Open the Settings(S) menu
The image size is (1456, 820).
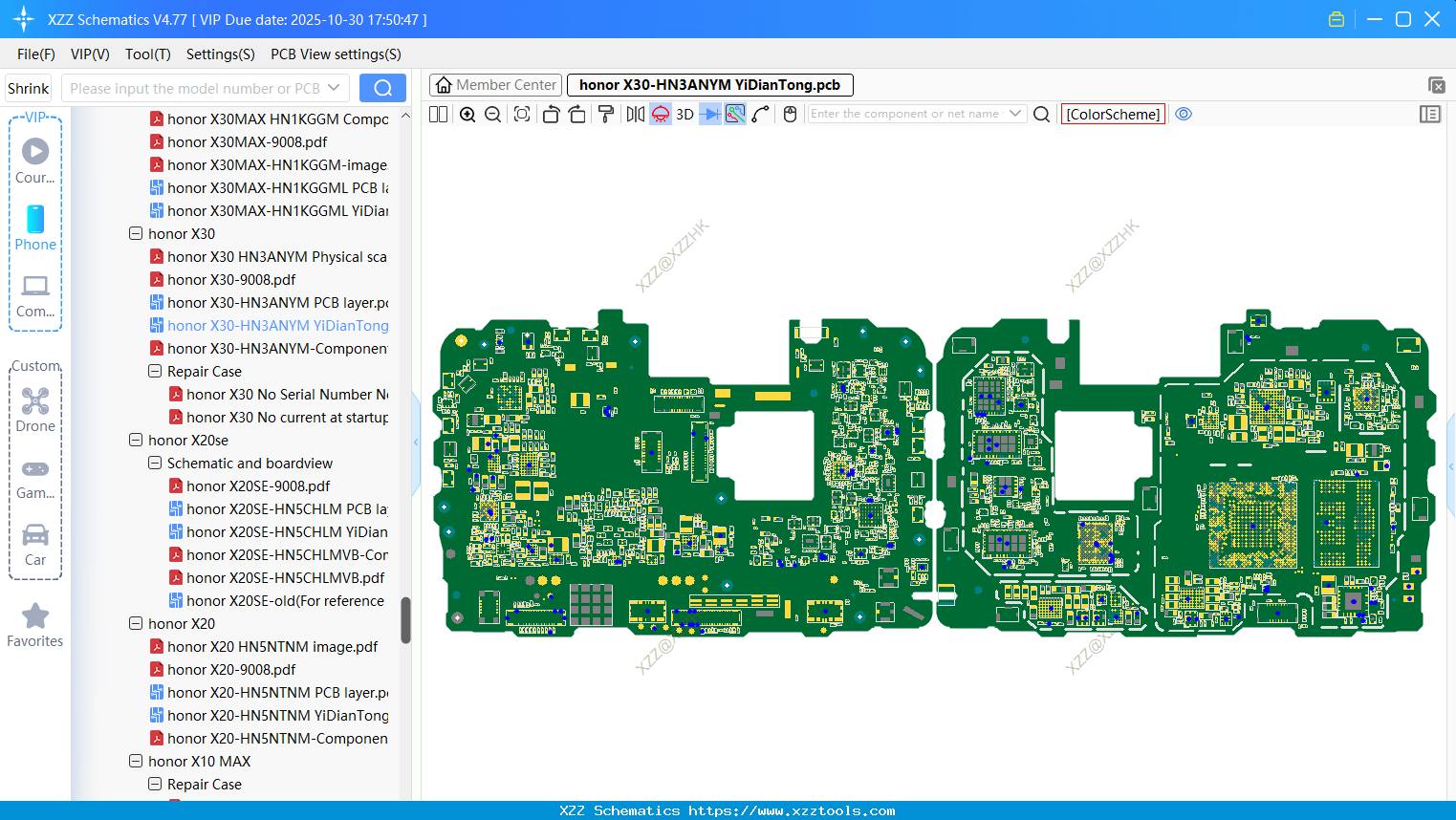point(221,54)
